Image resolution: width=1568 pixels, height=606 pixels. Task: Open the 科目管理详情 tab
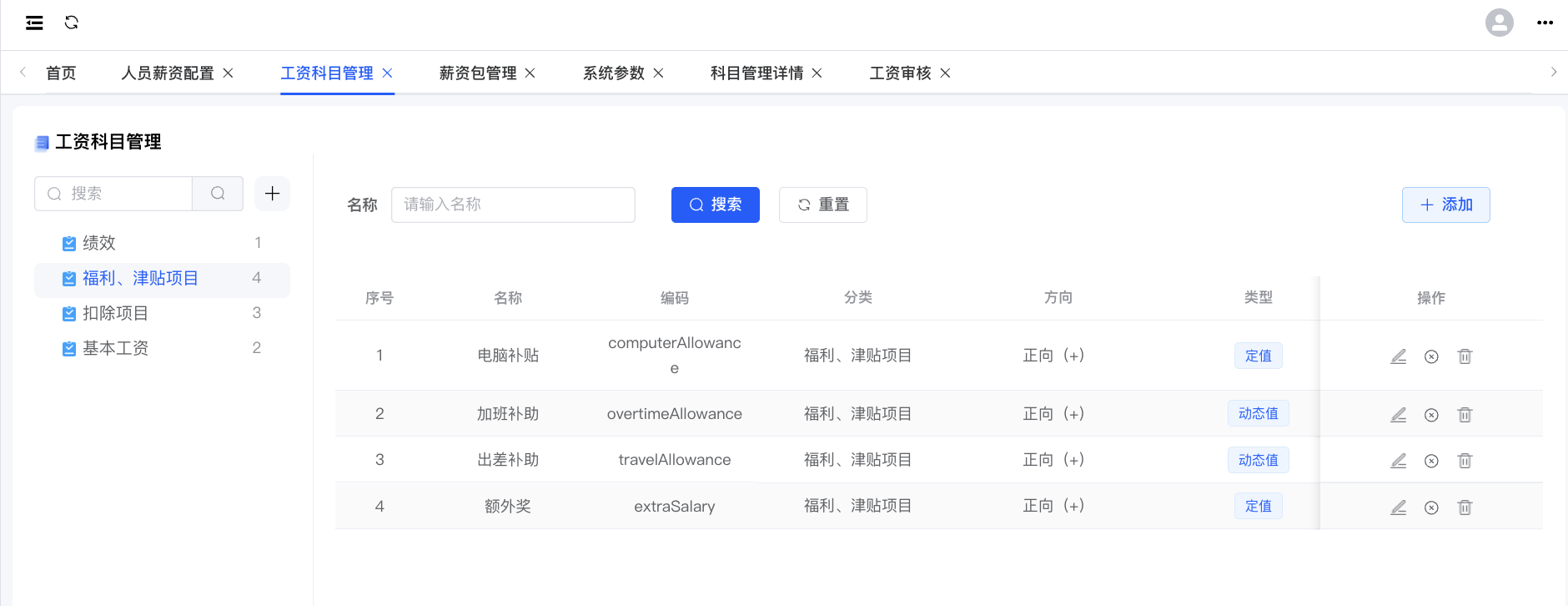[756, 73]
